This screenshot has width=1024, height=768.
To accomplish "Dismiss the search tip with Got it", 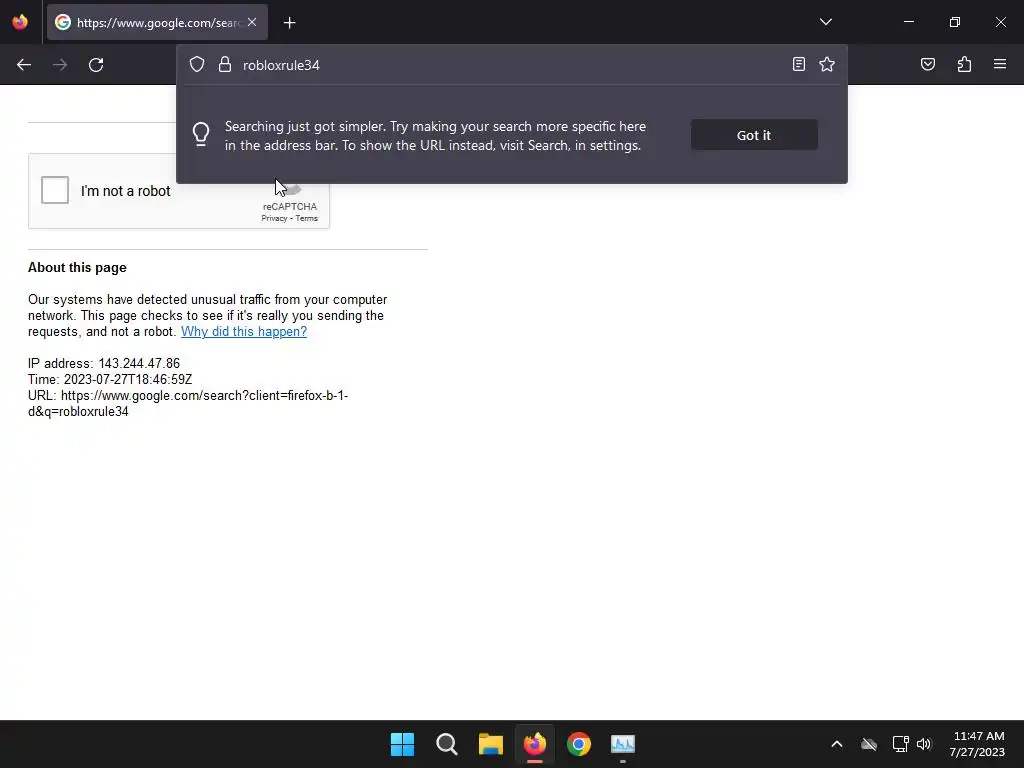I will pos(754,135).
